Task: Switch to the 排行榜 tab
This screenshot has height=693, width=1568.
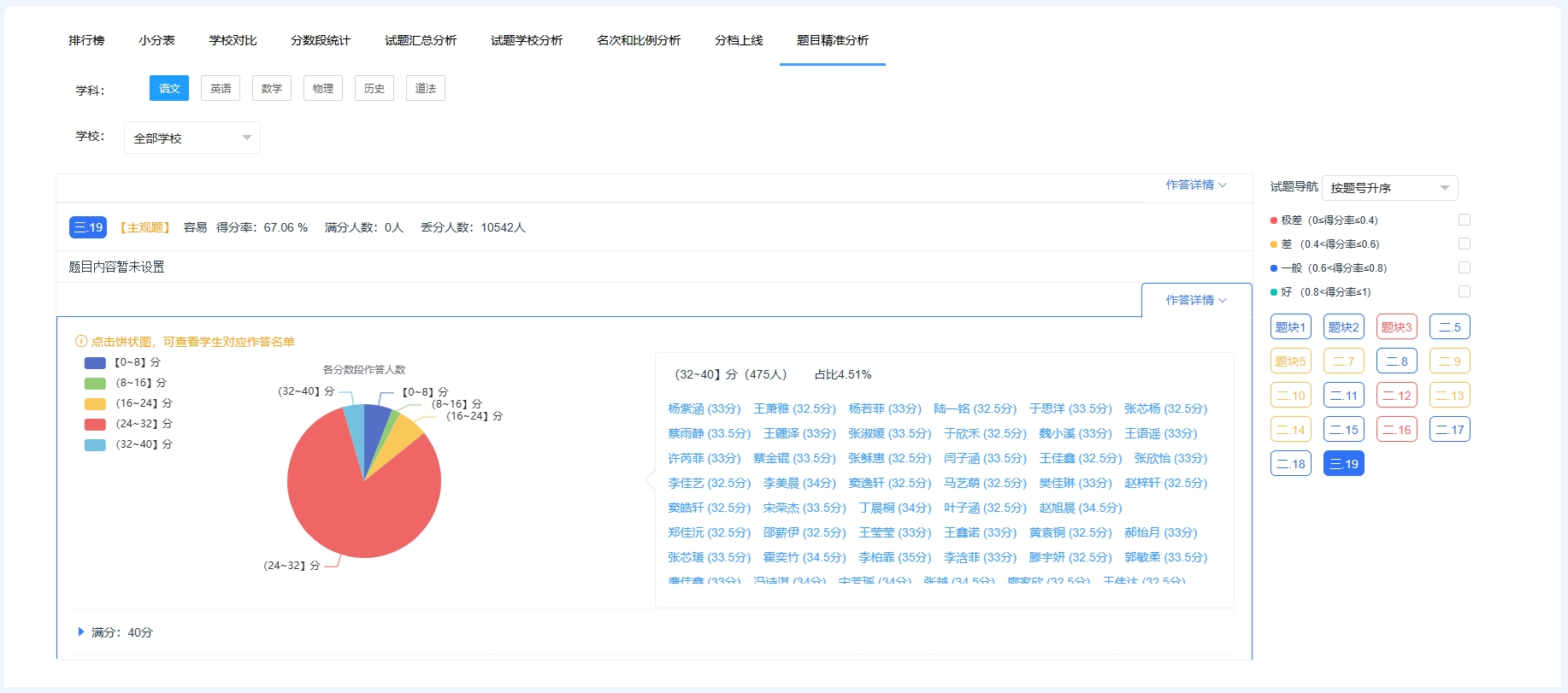Action: pyautogui.click(x=86, y=40)
